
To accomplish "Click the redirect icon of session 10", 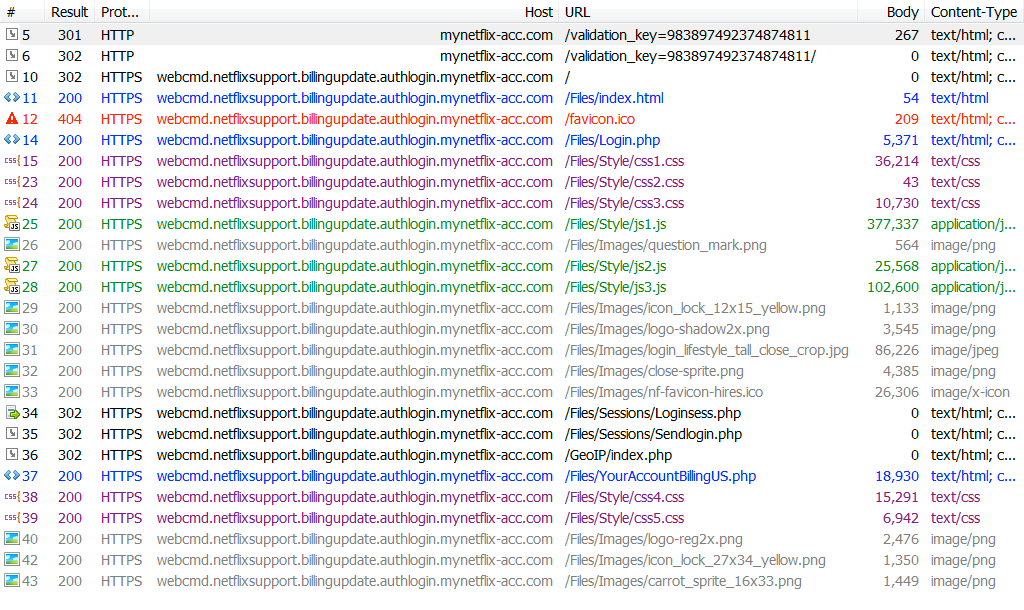I will (12, 76).
